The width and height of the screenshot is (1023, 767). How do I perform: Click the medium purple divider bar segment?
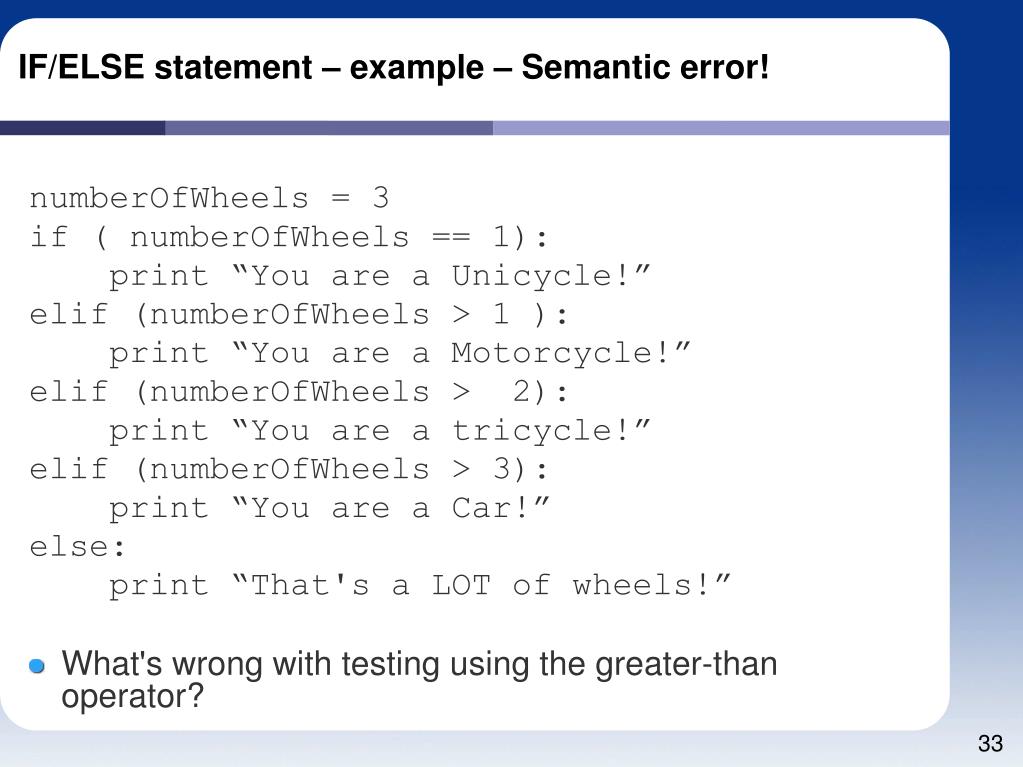pos(329,128)
